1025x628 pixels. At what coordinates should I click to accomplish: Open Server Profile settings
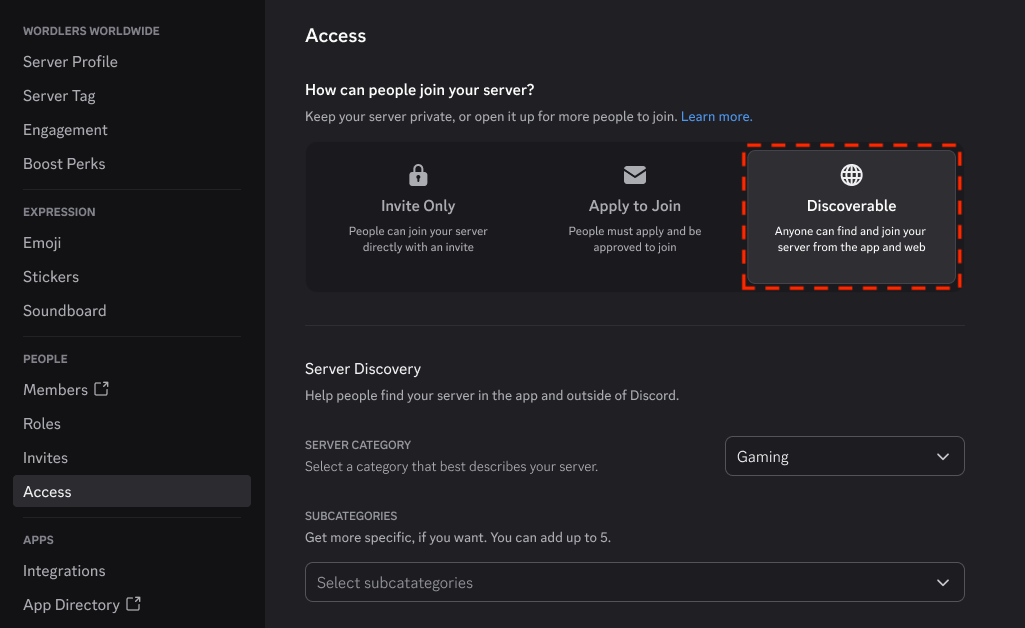71,61
